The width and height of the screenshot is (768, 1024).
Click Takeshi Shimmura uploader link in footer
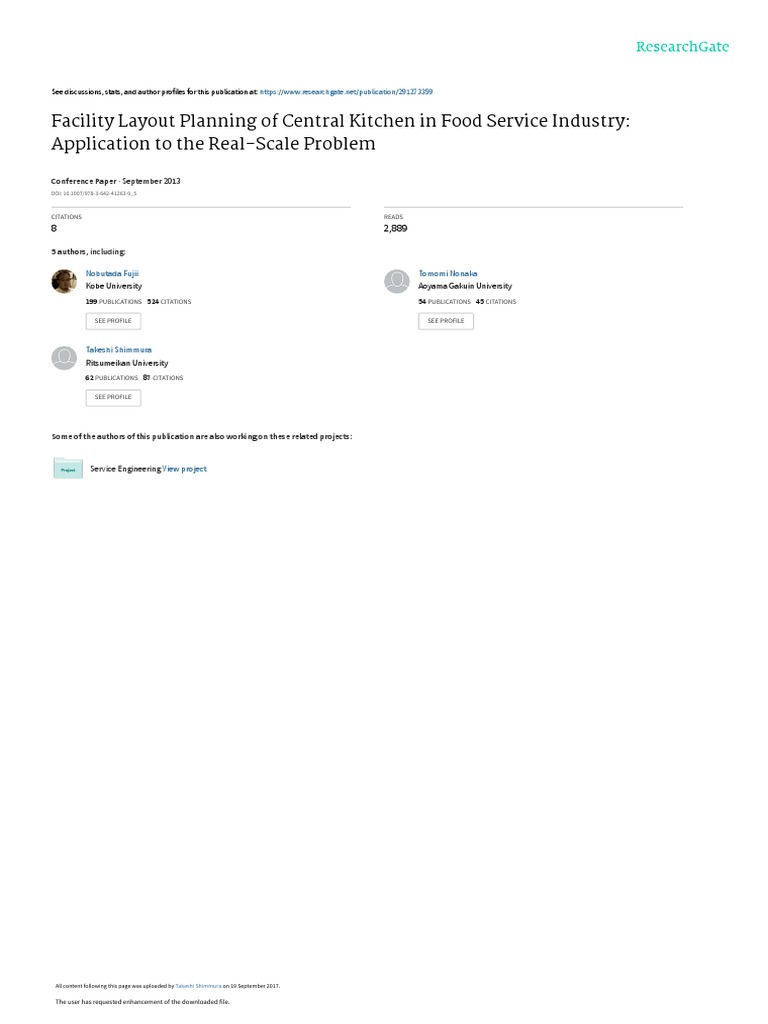click(198, 985)
